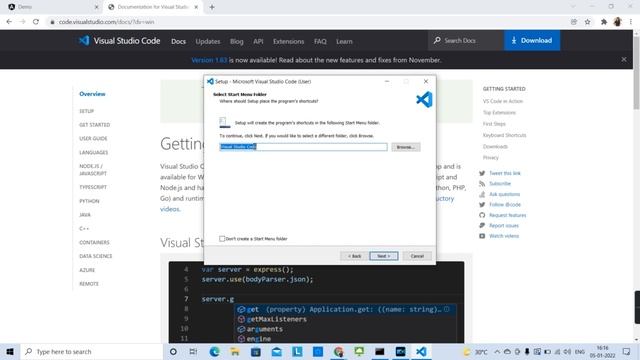
Task: Open the Chrome three-dot menu
Action: coord(631,22)
